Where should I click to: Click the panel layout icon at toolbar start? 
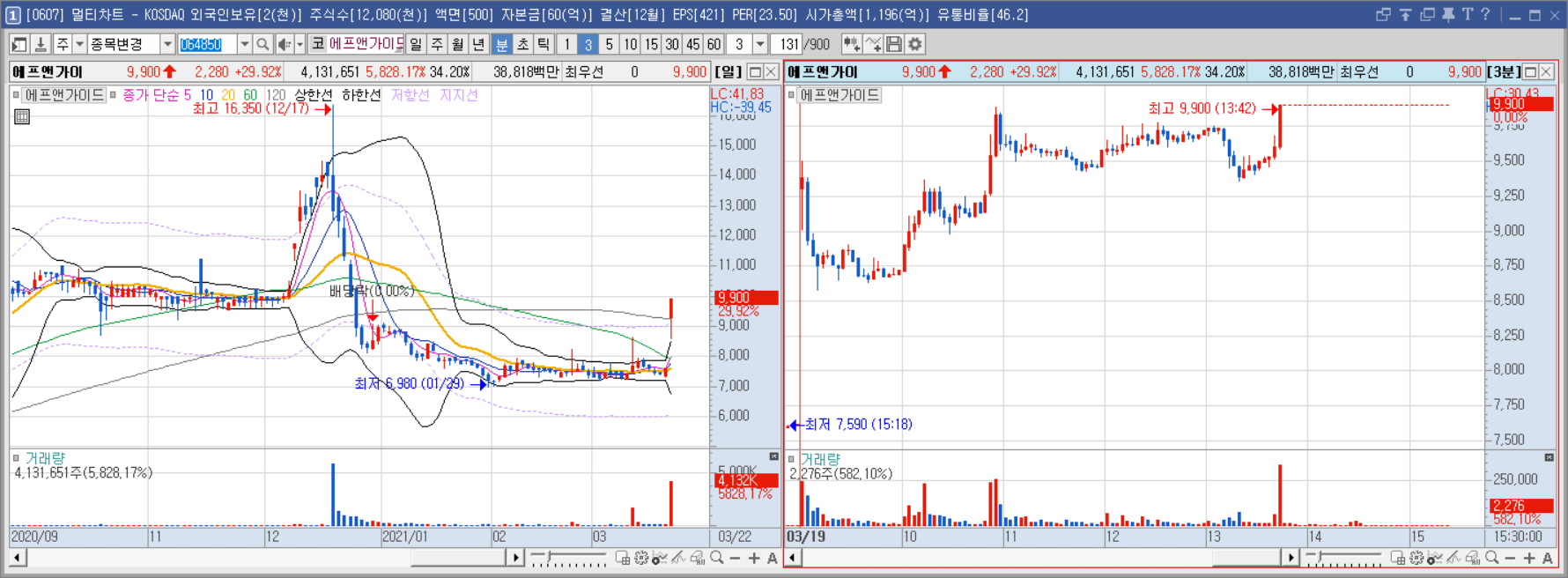coord(19,44)
